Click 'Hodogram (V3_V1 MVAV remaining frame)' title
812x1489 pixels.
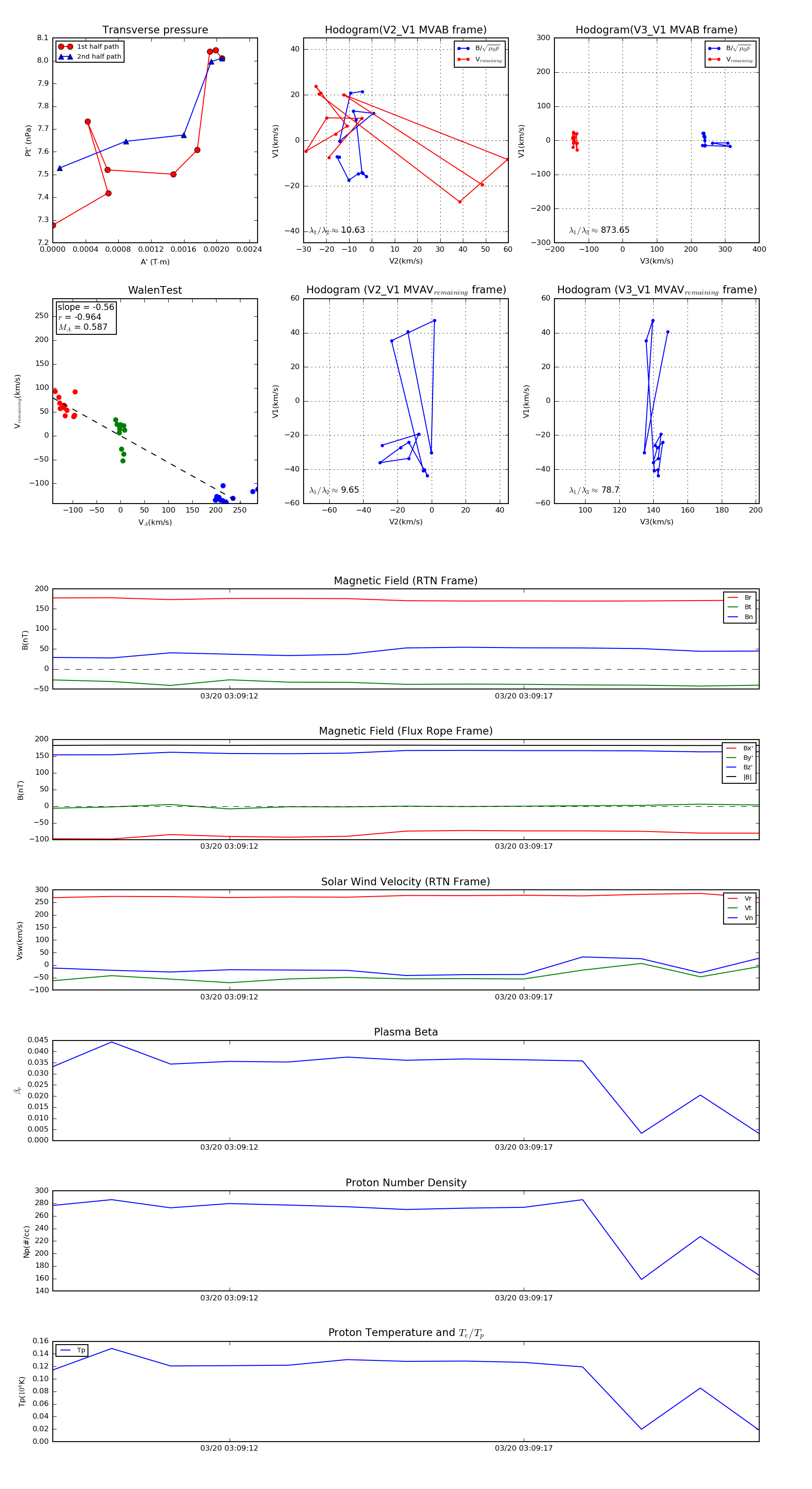(656, 290)
